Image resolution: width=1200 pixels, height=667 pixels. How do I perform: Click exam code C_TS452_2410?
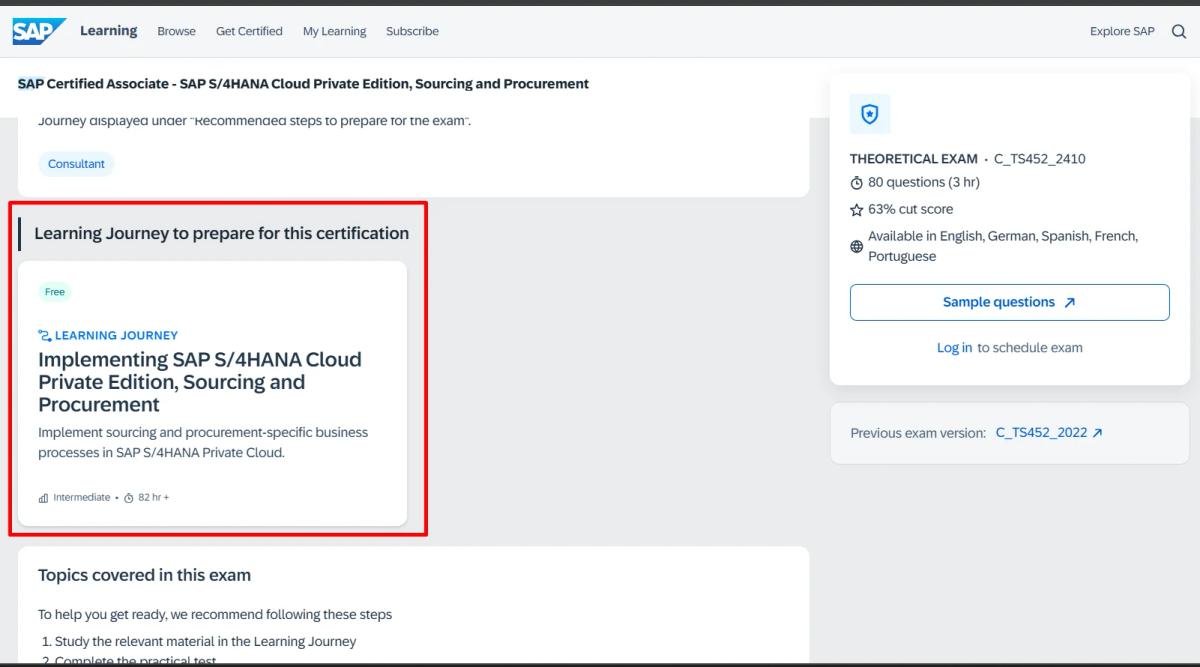[1039, 158]
